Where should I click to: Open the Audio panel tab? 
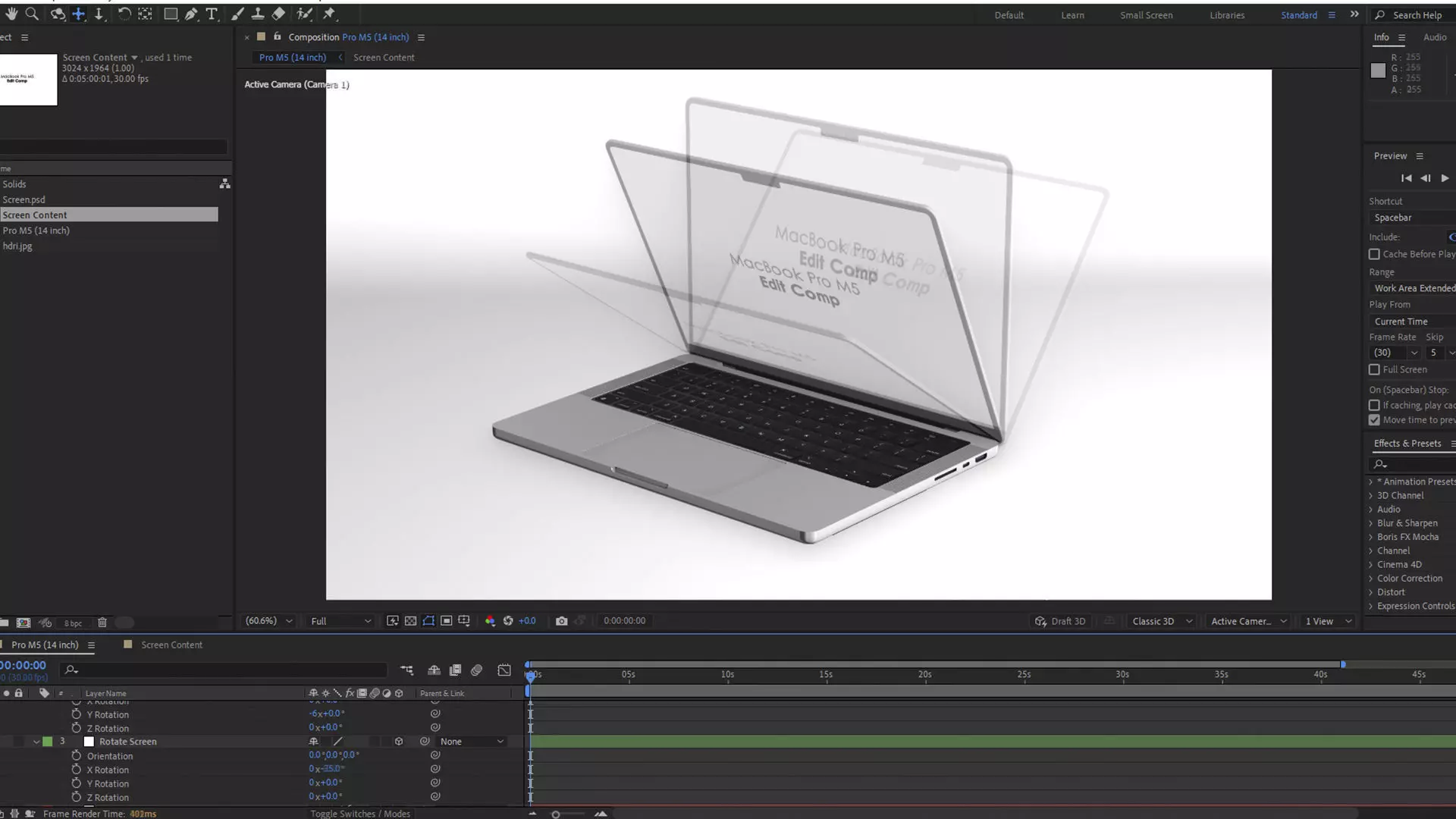(x=1434, y=37)
